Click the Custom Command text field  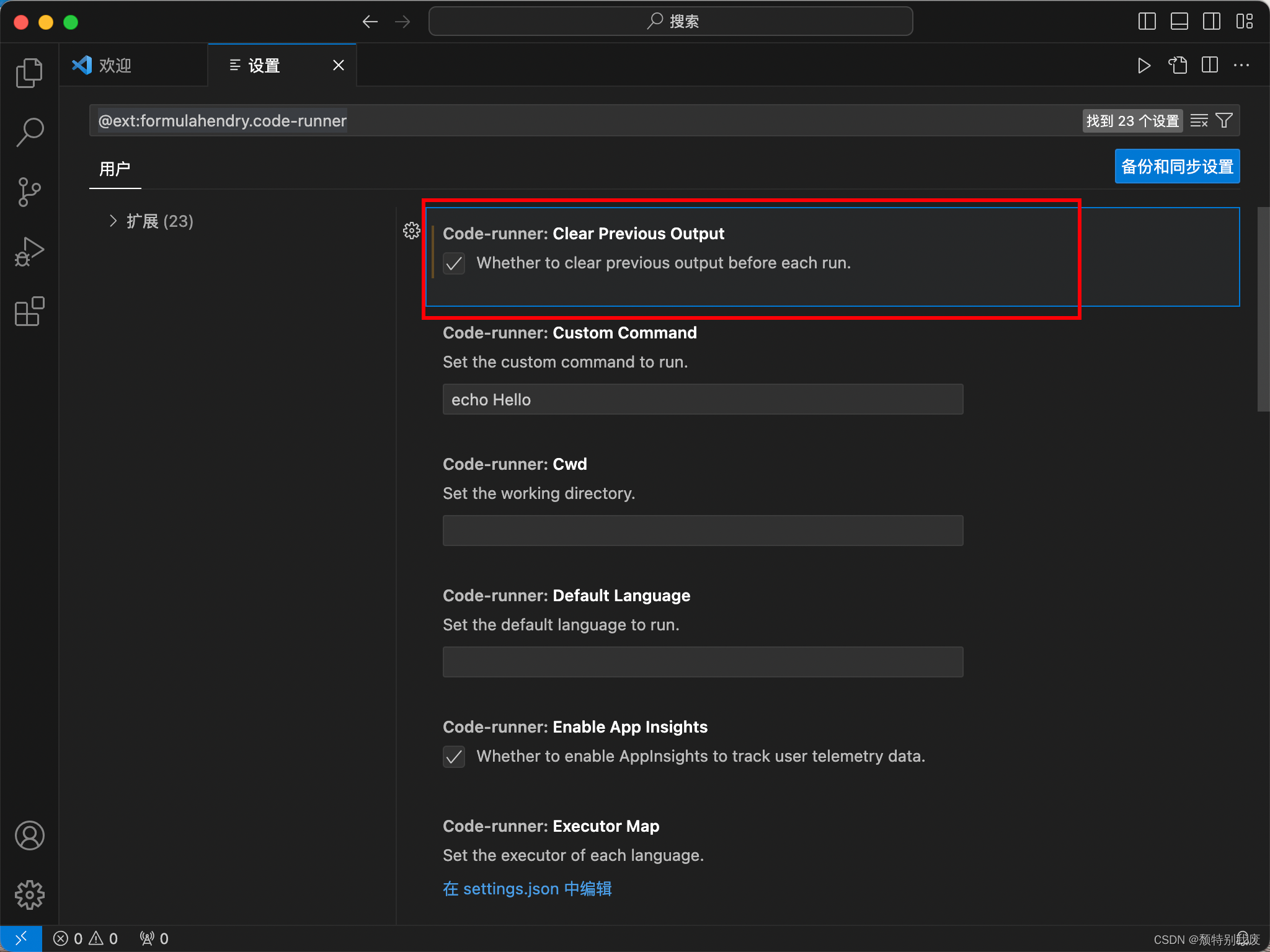pos(703,399)
